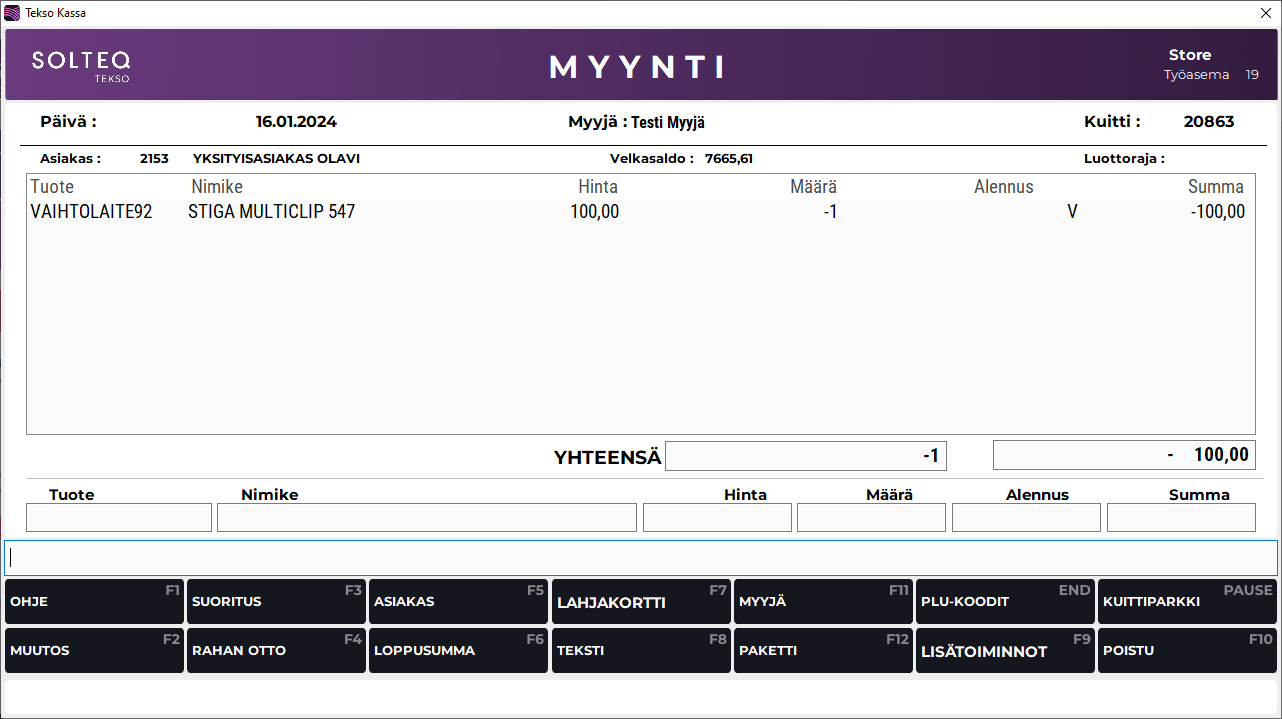
Task: Click the Hinta price input field
Action: point(717,518)
